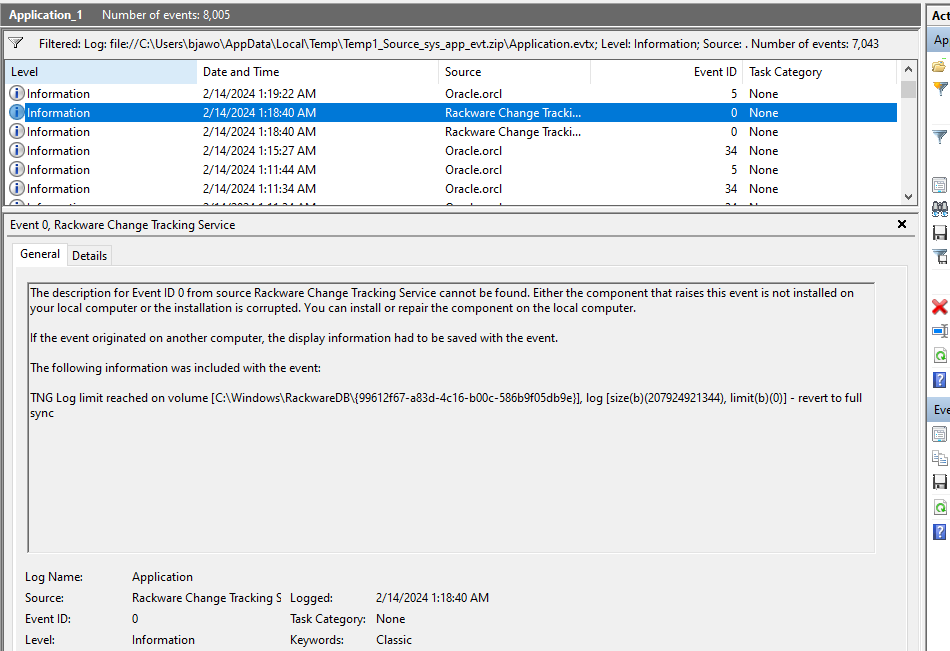
Task: Save filtered log file via floppy icon
Action: pos(940,233)
